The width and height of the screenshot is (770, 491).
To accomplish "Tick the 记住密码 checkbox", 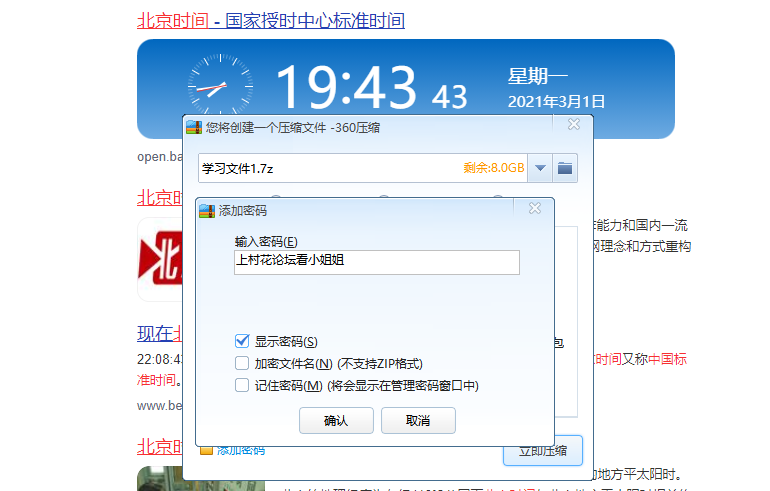I will pos(241,385).
